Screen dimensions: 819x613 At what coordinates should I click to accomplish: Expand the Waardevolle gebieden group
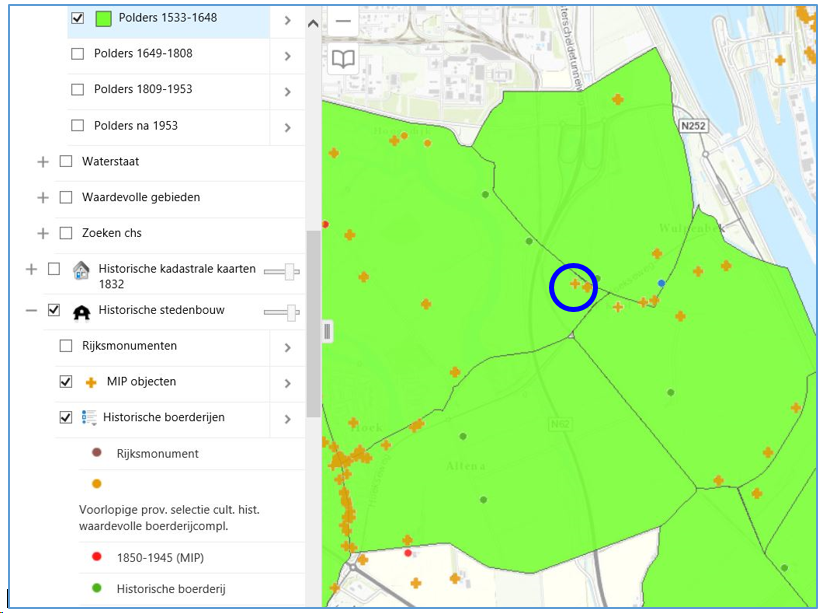(43, 198)
